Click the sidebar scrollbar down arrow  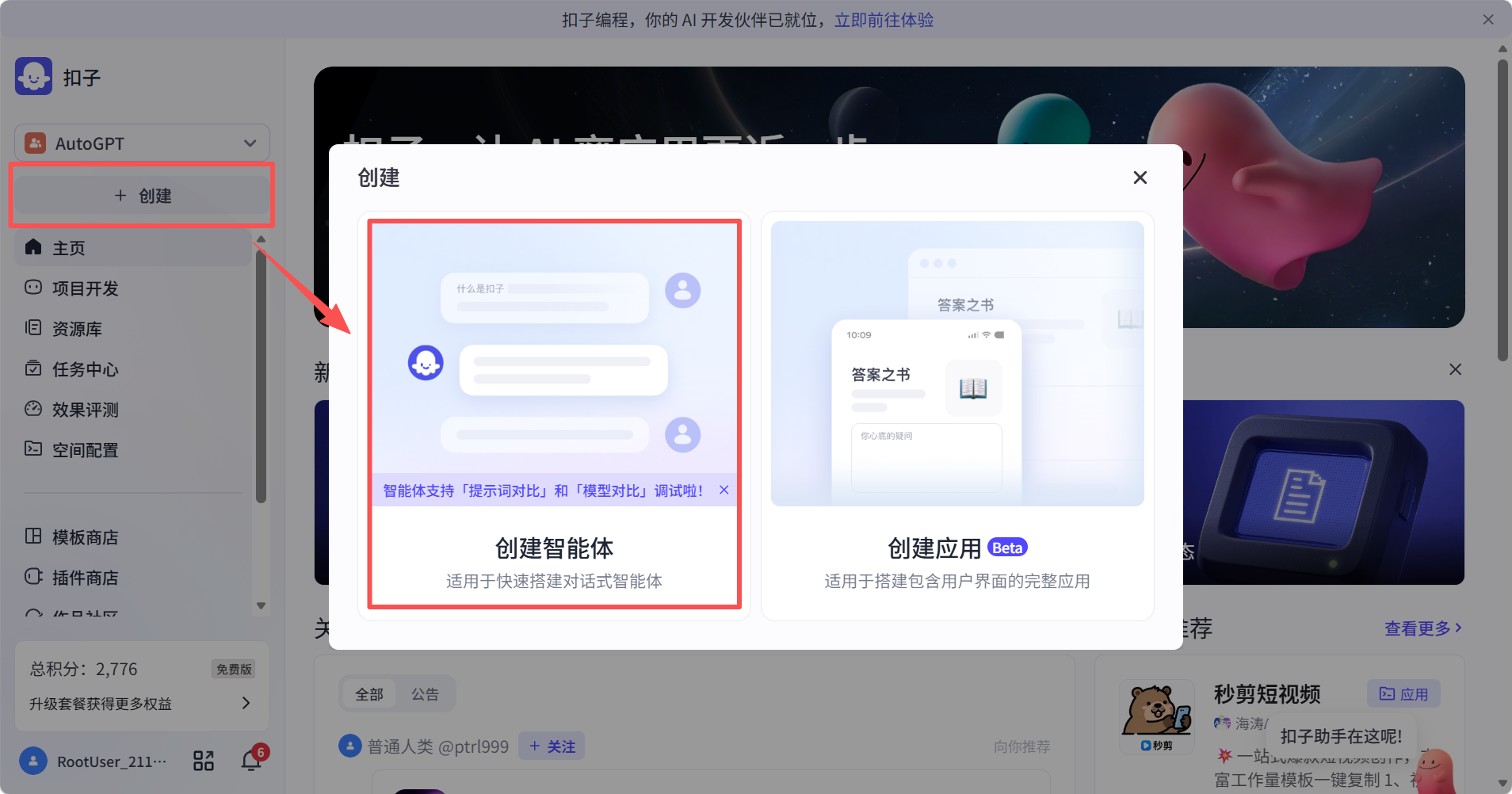pos(261,605)
